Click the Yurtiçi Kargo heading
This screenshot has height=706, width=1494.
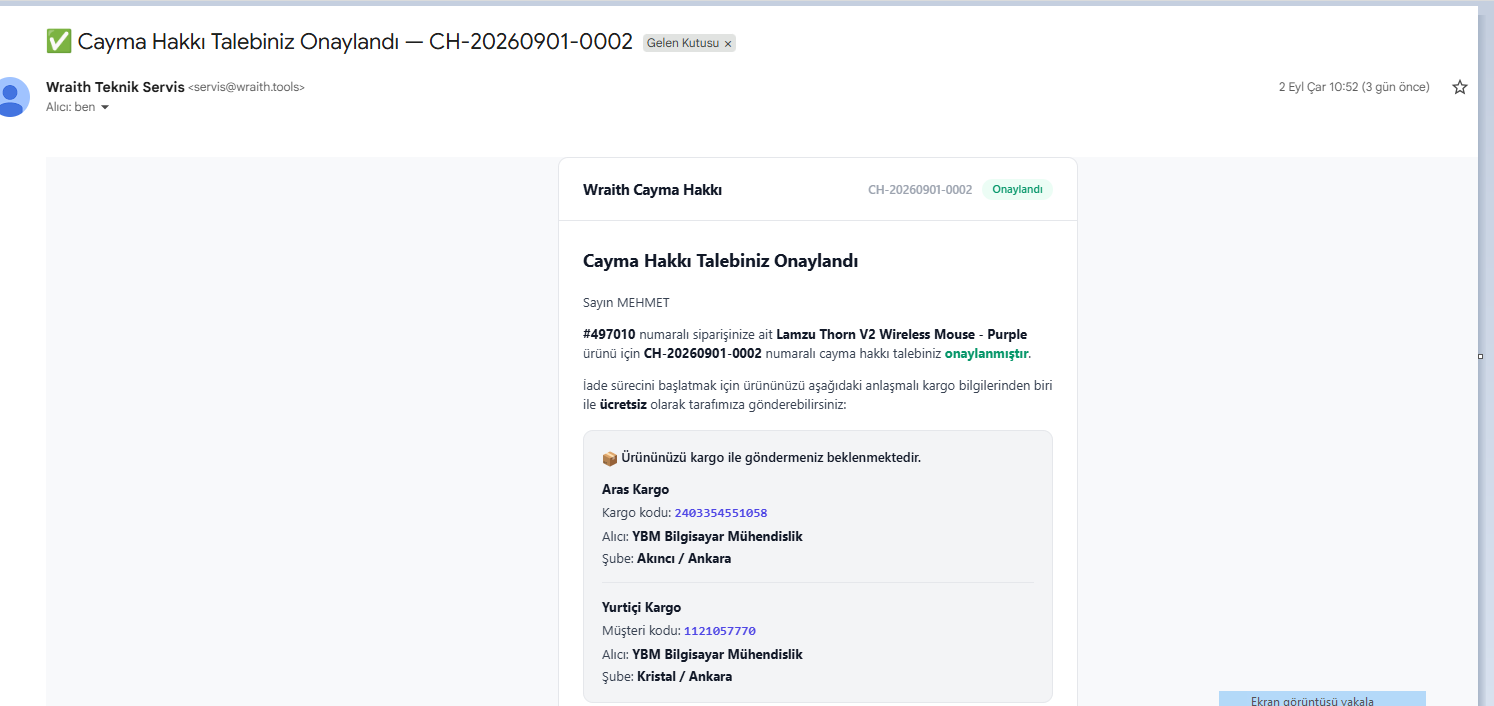pos(641,607)
